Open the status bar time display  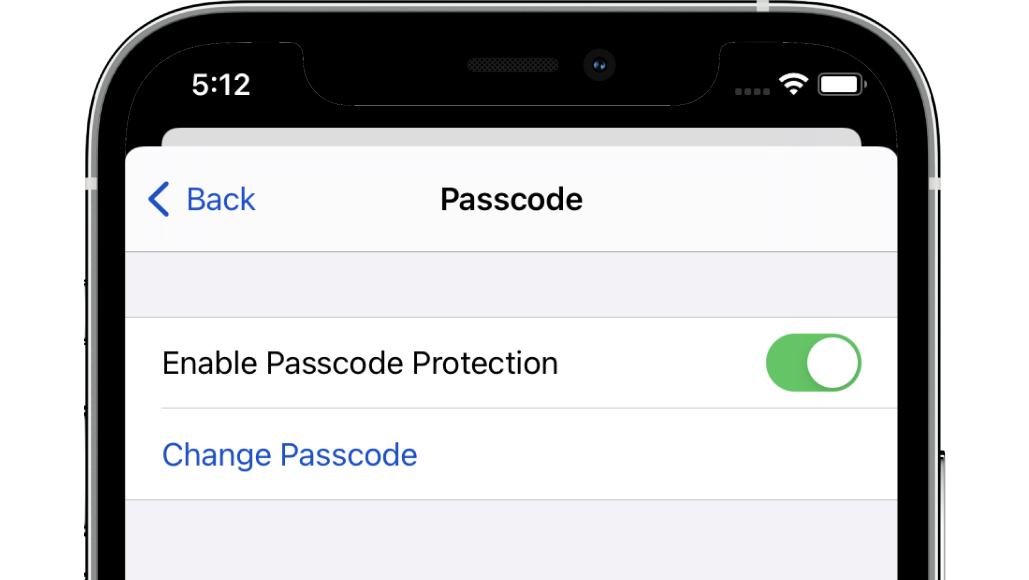(x=222, y=85)
